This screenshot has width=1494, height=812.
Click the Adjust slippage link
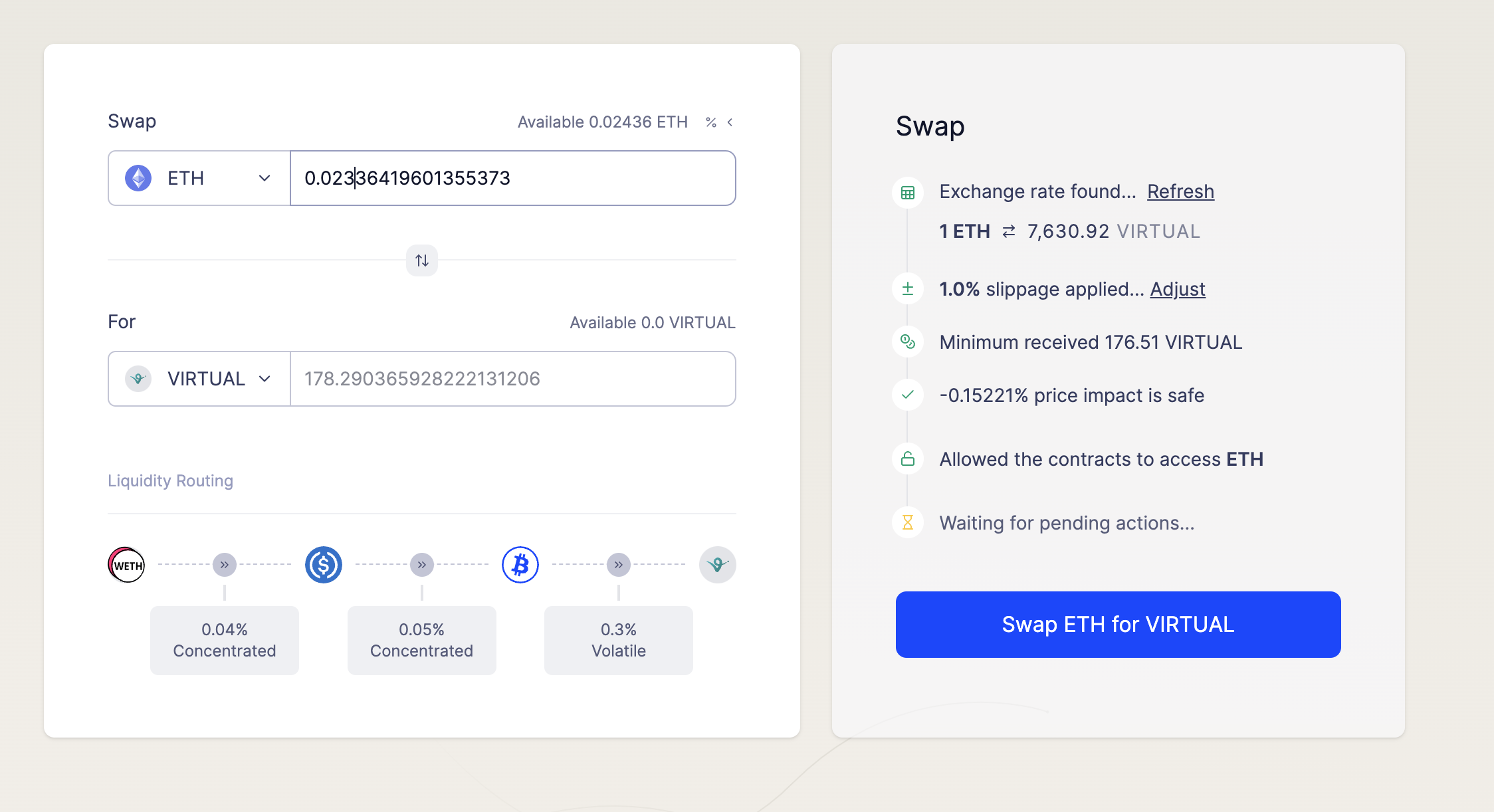click(1178, 289)
